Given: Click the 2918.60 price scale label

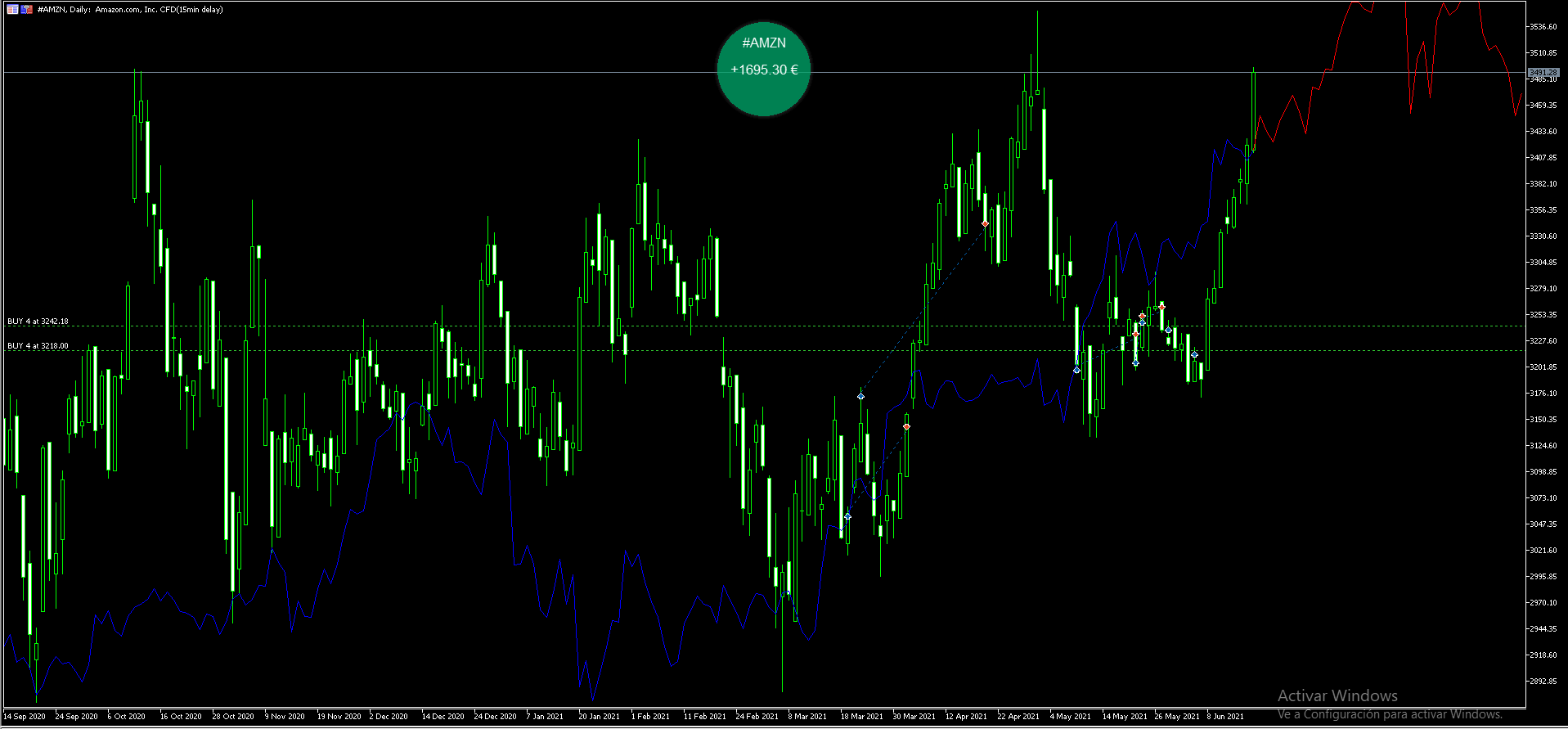Looking at the screenshot, I should point(1543,655).
